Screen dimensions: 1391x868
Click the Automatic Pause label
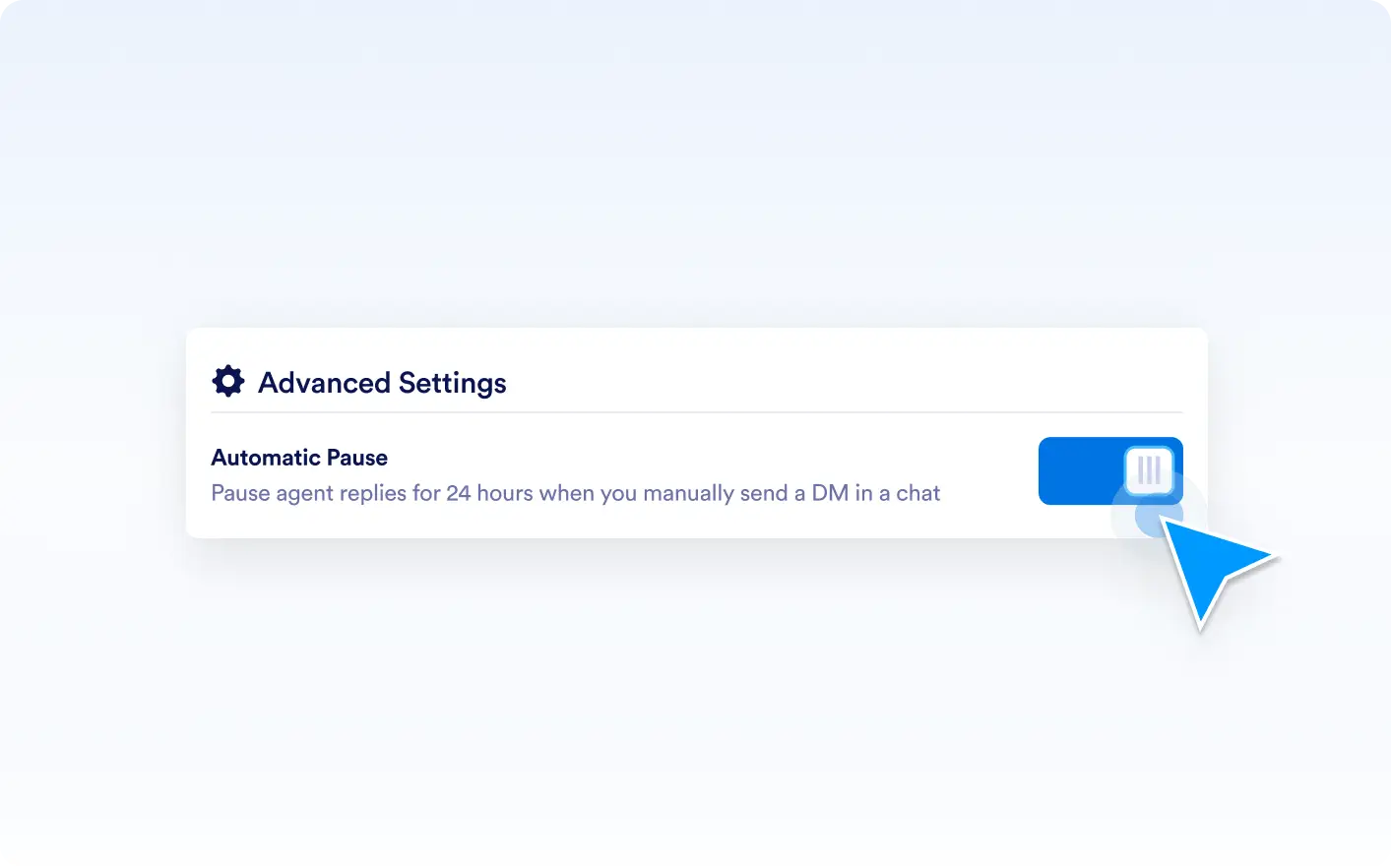coord(299,458)
